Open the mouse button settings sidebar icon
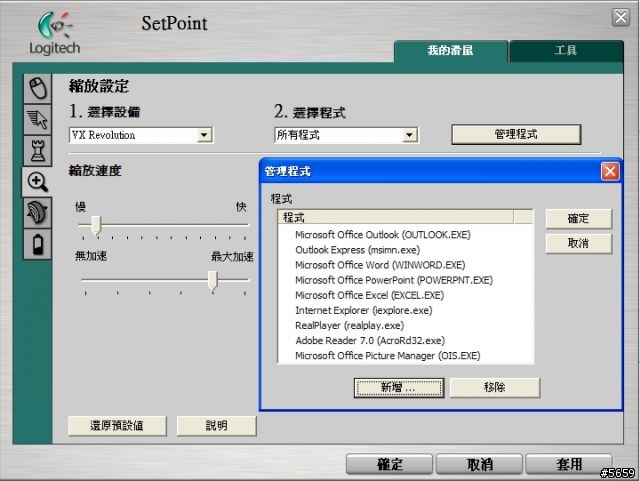Image resolution: width=640 pixels, height=481 pixels. (x=38, y=88)
